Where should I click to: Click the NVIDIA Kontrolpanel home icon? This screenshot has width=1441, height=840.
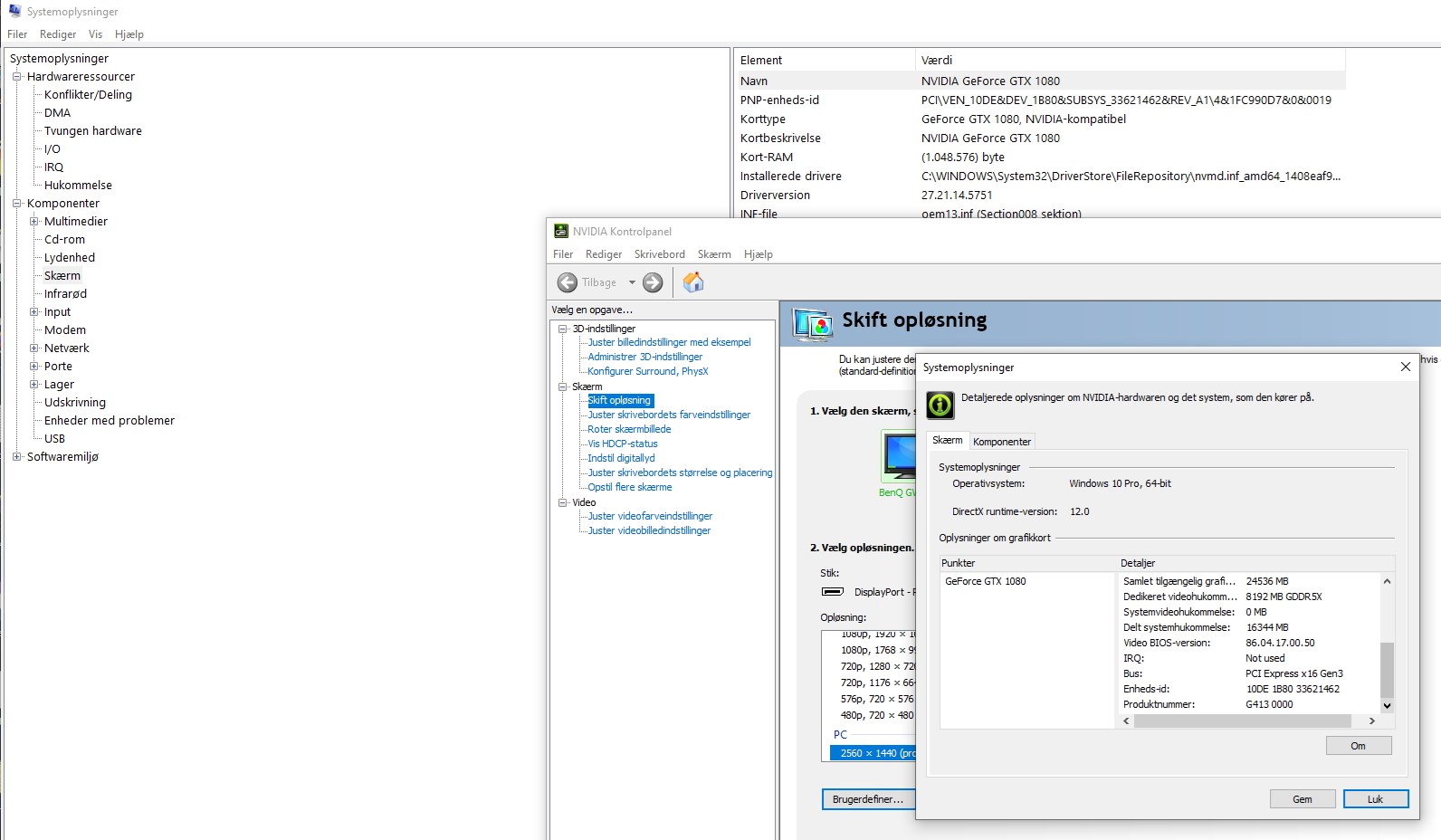pyautogui.click(x=693, y=282)
